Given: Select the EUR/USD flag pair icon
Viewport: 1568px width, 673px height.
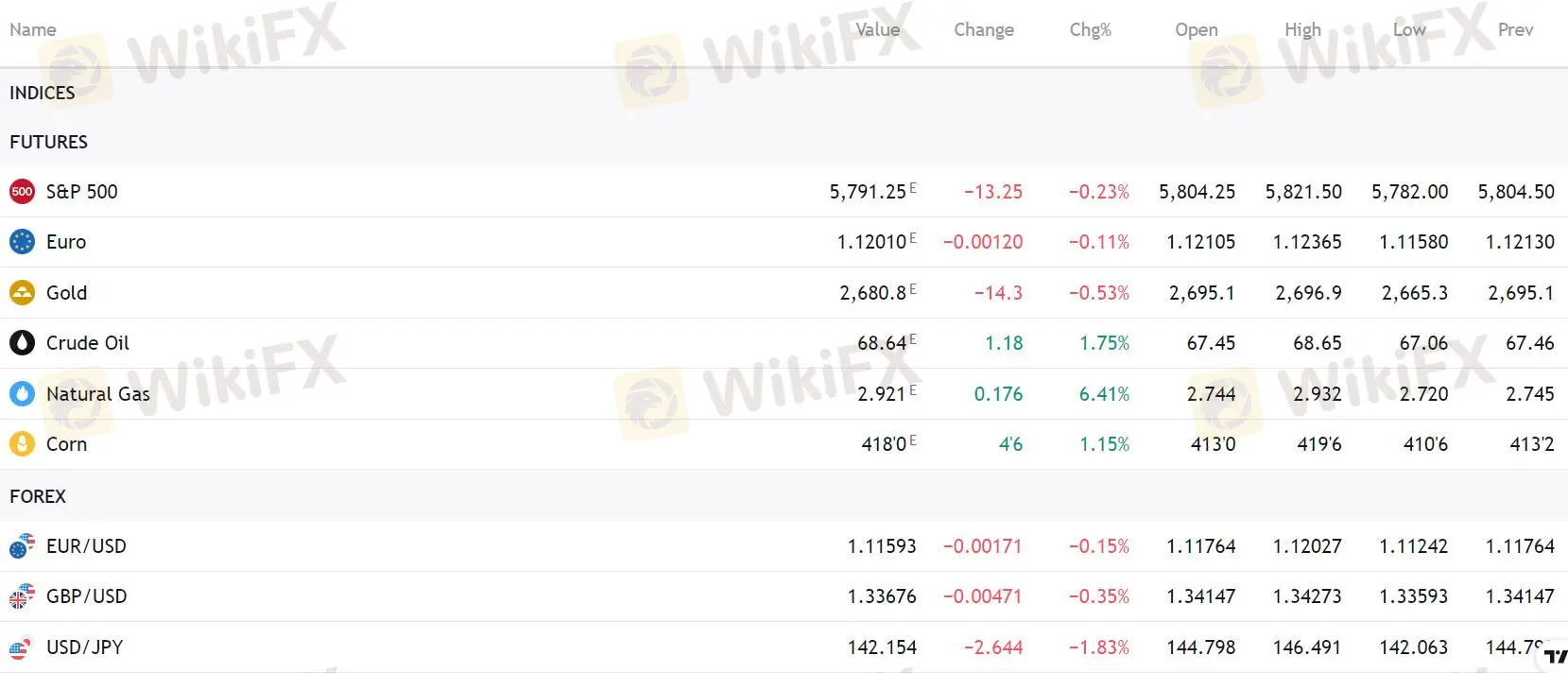Looking at the screenshot, I should 22,546.
